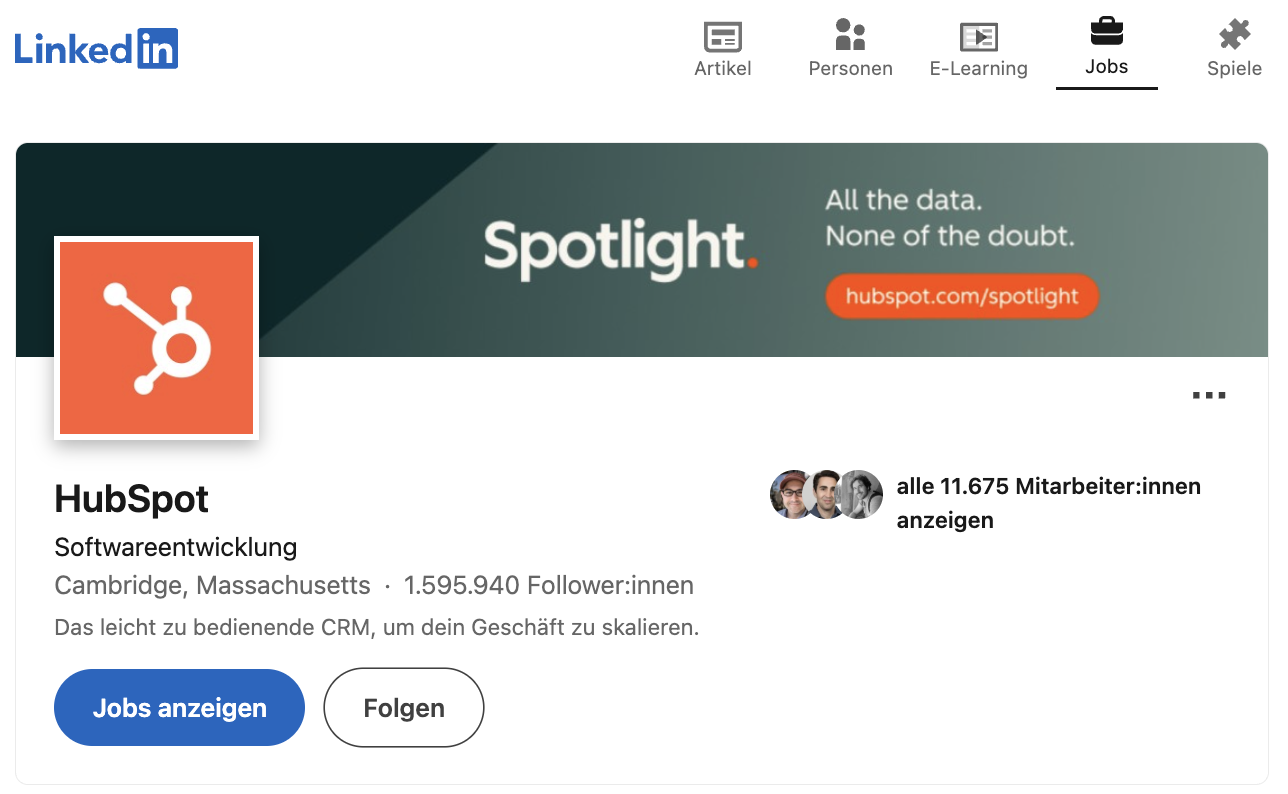1288x794 pixels.
Task: Open the three-dot more options menu
Action: 1209,395
